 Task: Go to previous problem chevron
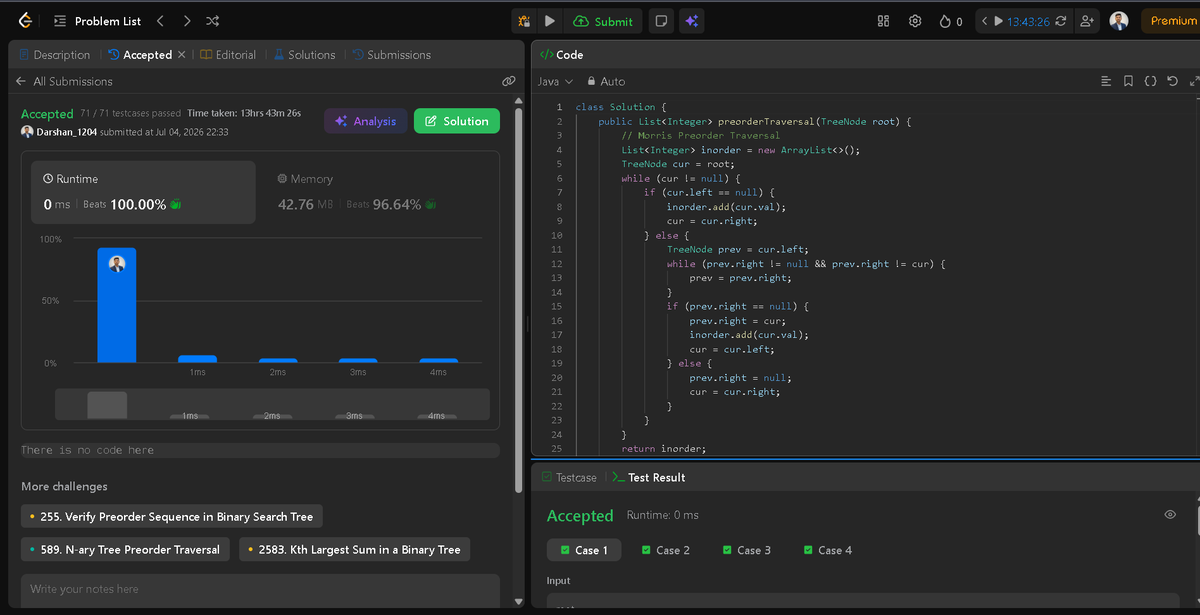click(160, 21)
